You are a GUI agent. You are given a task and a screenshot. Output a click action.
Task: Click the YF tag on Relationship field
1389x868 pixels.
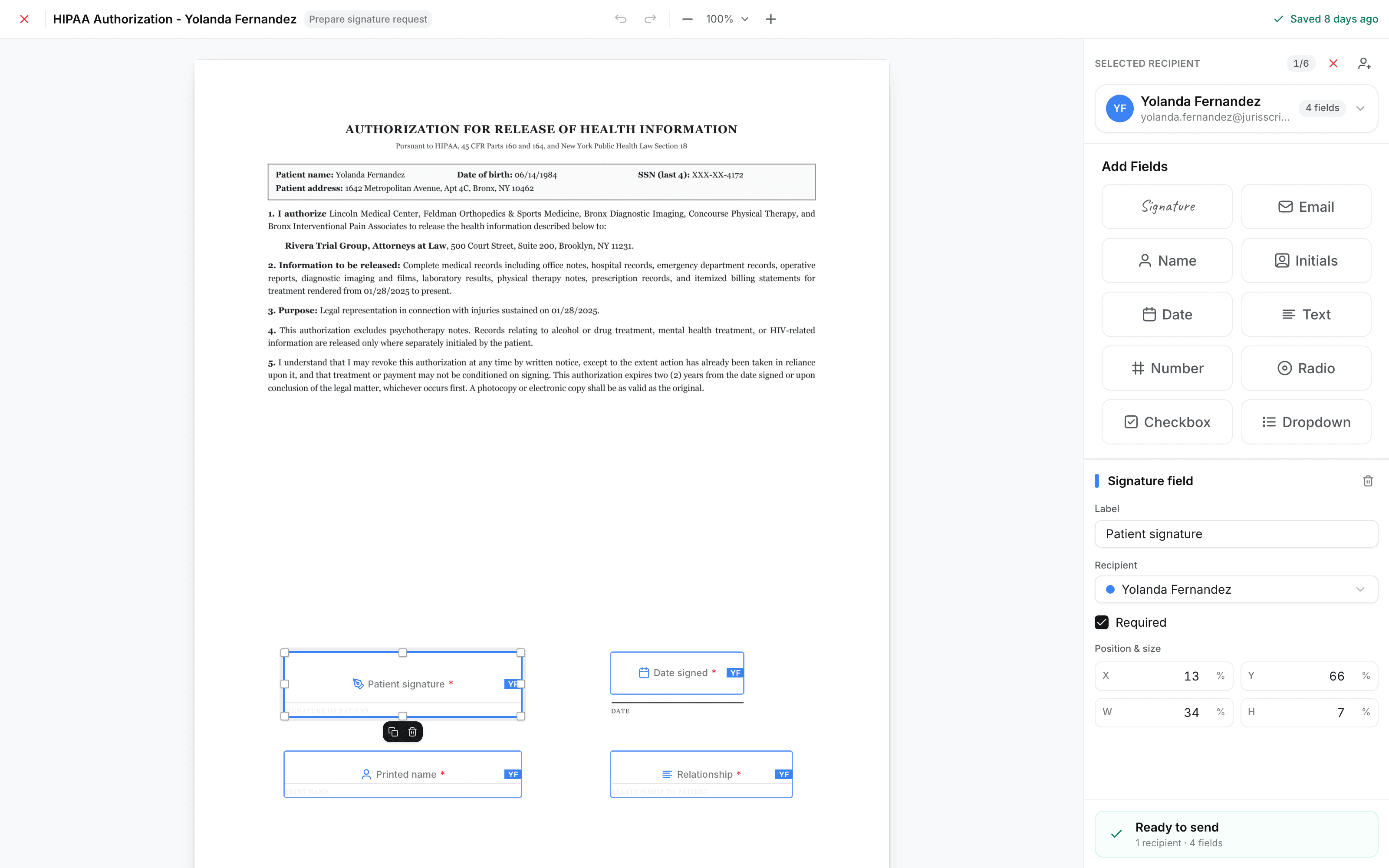pyautogui.click(x=783, y=774)
